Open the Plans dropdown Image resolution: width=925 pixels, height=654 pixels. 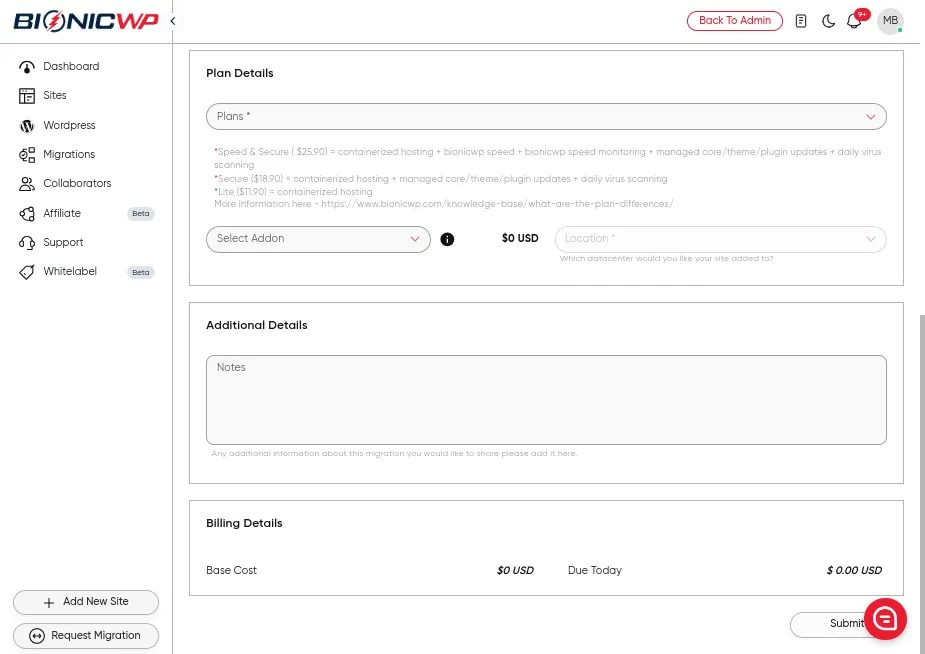coord(546,117)
